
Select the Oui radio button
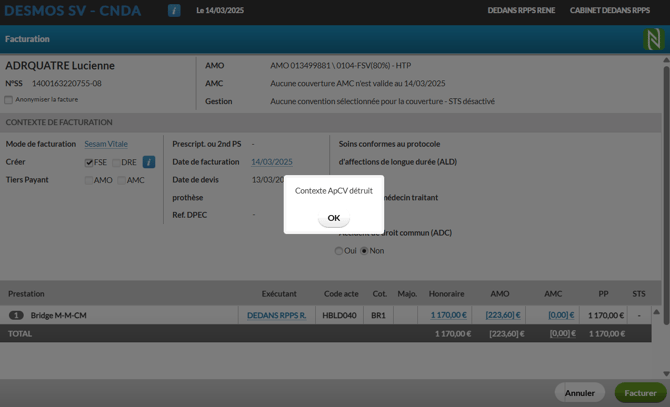[339, 251]
